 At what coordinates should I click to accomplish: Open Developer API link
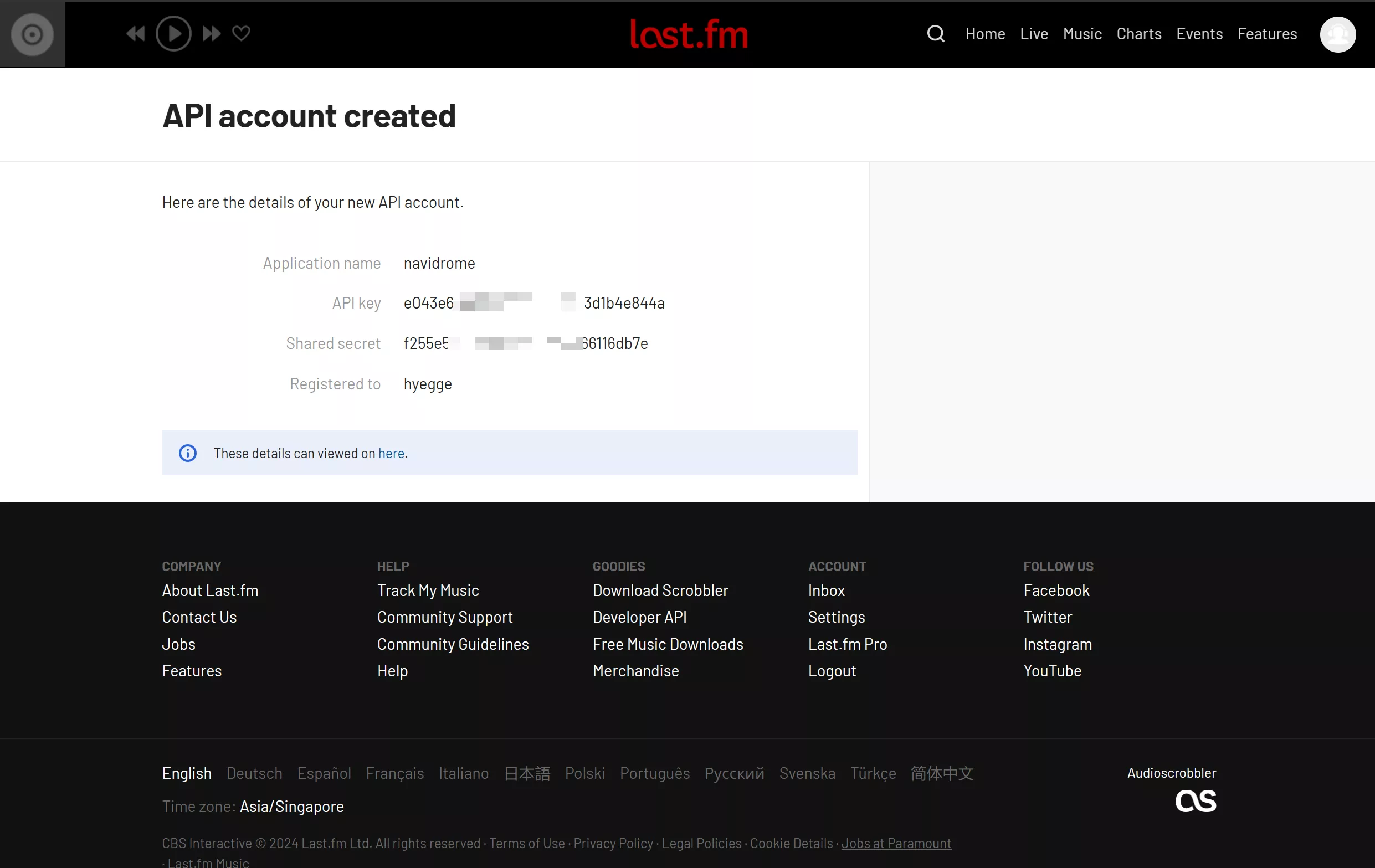point(639,617)
